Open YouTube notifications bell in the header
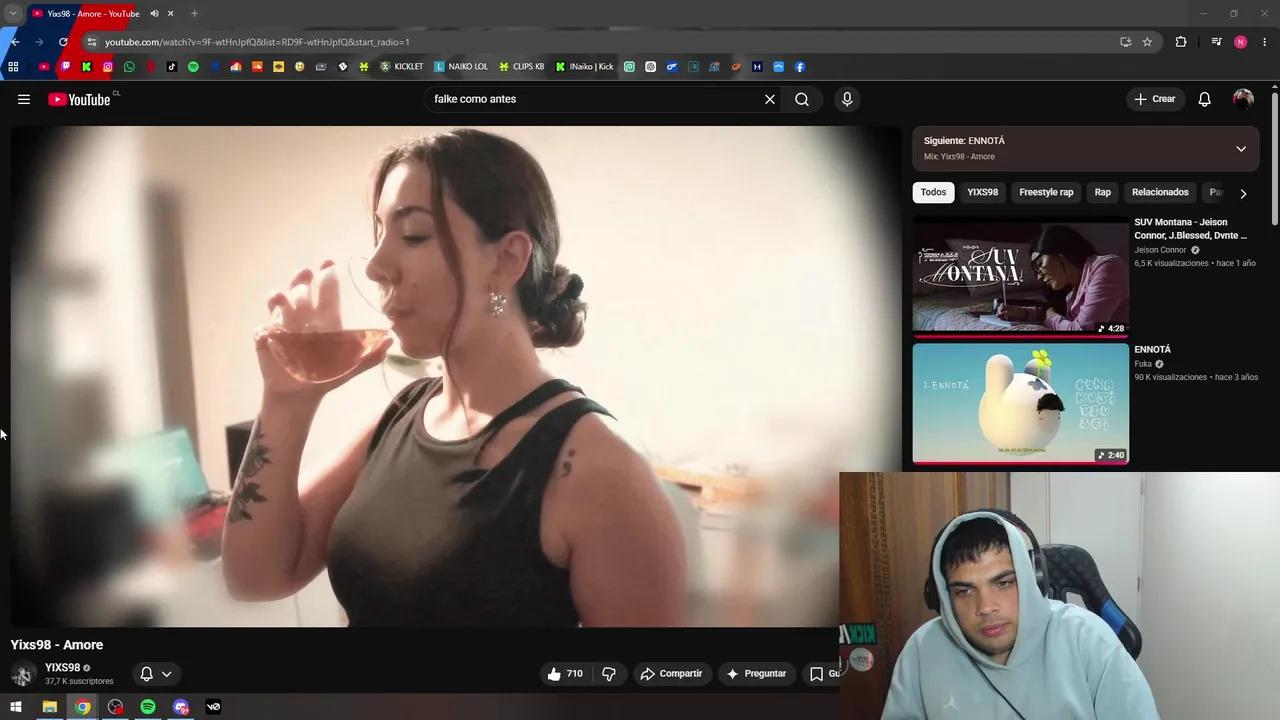 1205,99
